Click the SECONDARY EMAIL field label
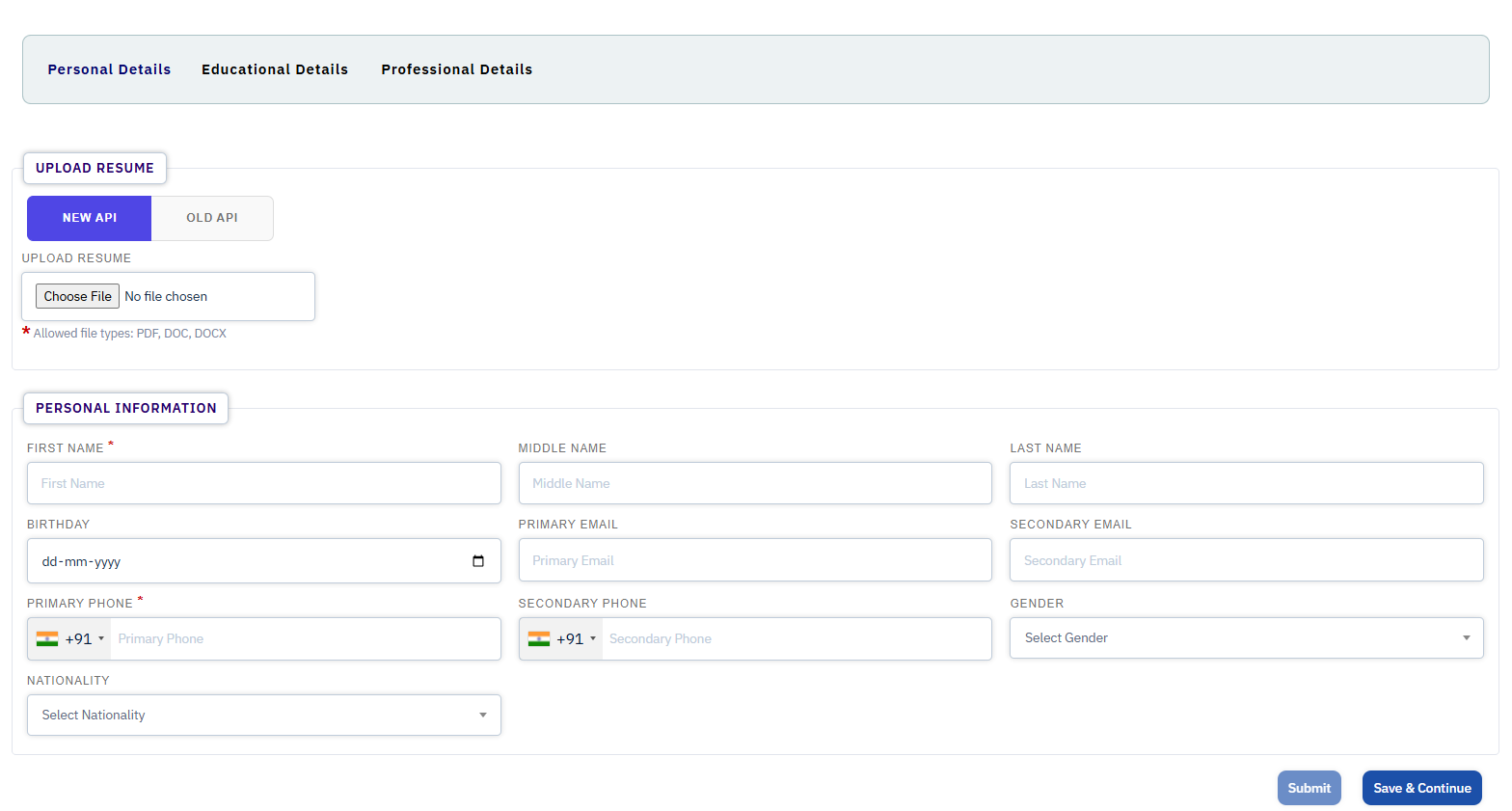This screenshot has height=811, width=1512. pos(1070,525)
